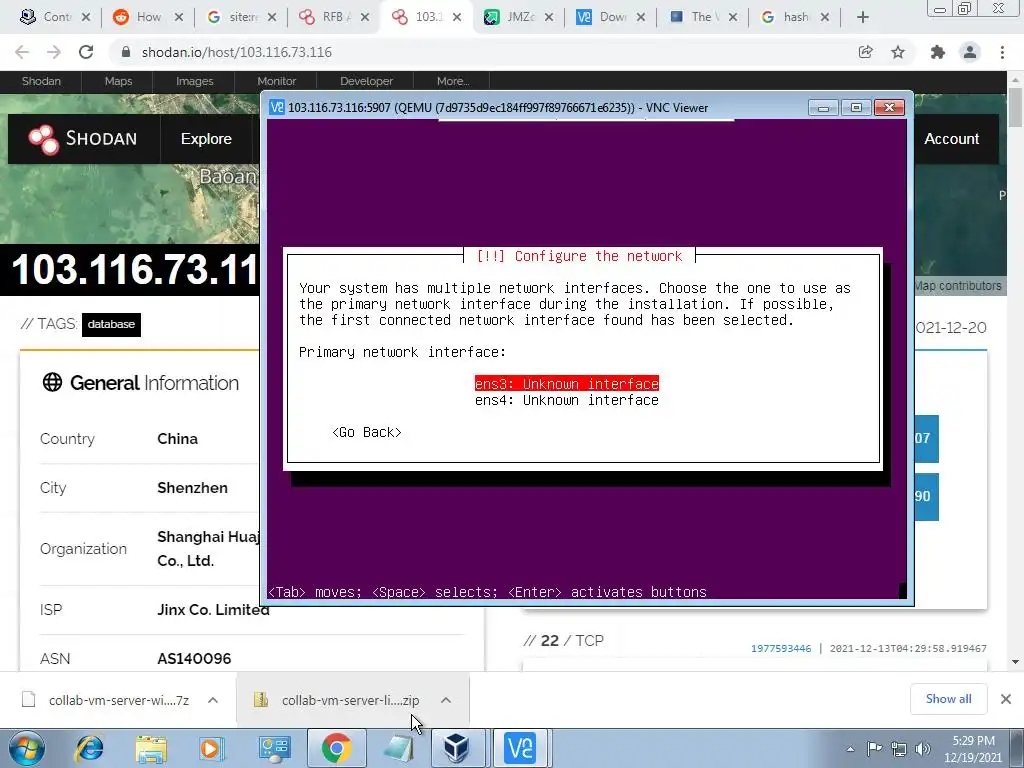Screen dimensions: 1024x768
Task: Open Monitor in Shodan top menu
Action: click(x=276, y=81)
